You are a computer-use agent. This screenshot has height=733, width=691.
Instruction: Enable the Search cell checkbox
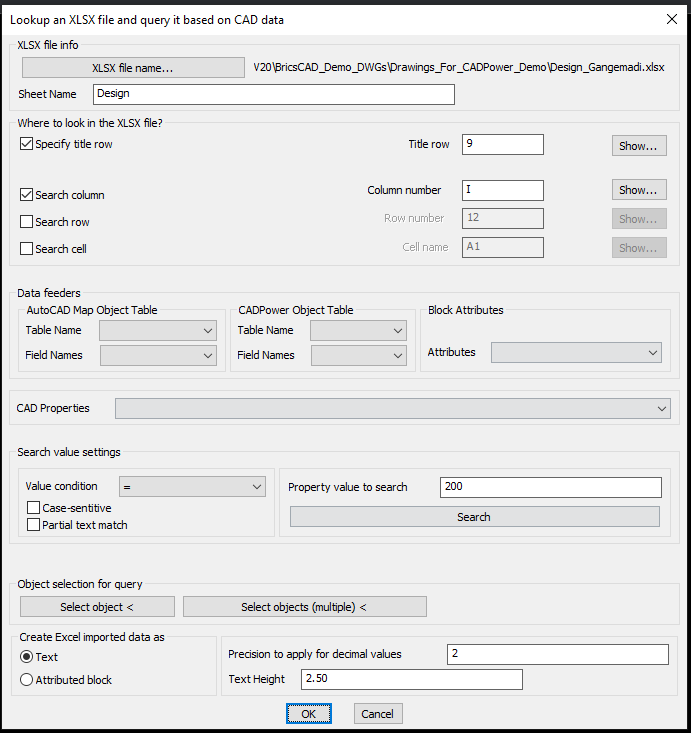coord(26,249)
